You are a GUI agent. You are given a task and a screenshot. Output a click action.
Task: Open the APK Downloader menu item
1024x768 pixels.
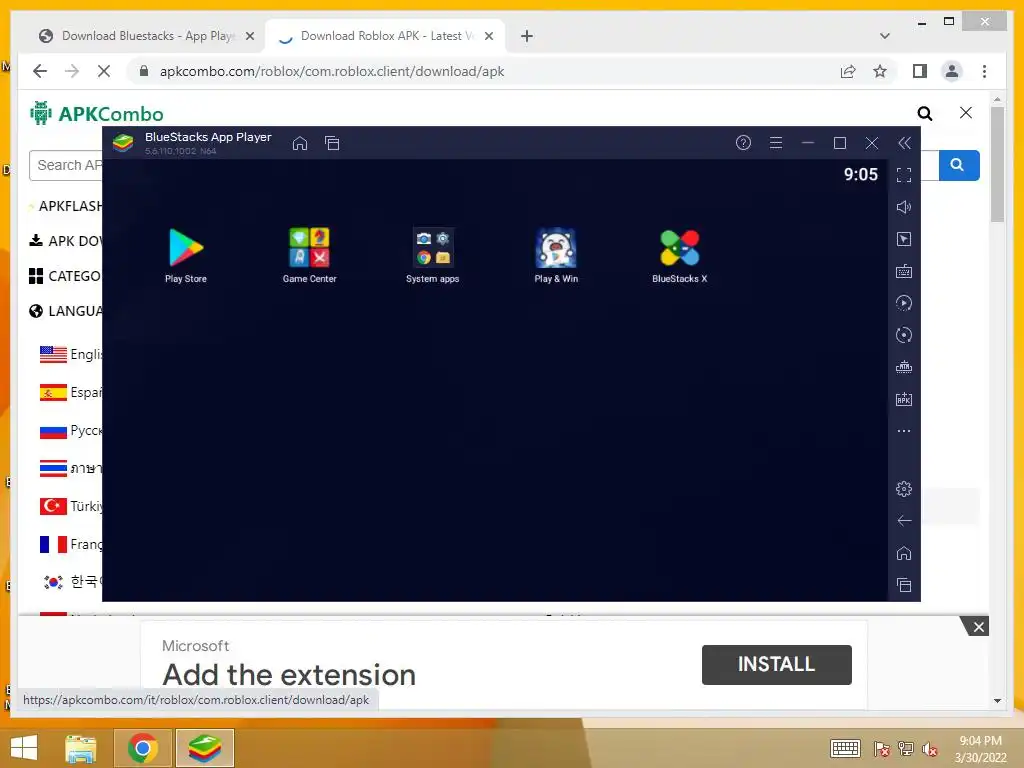(x=65, y=241)
